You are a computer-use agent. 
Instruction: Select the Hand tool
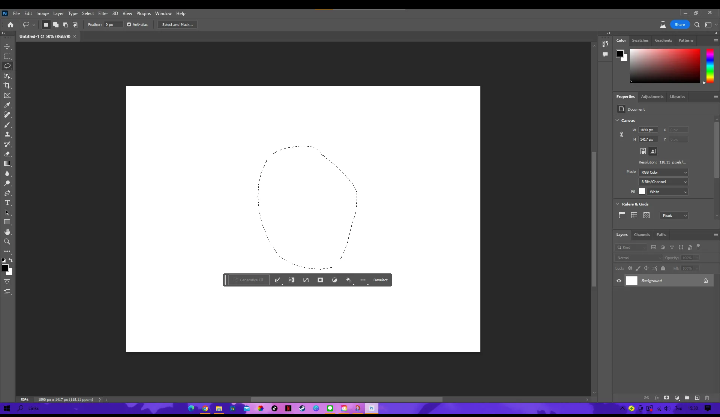coord(7,232)
